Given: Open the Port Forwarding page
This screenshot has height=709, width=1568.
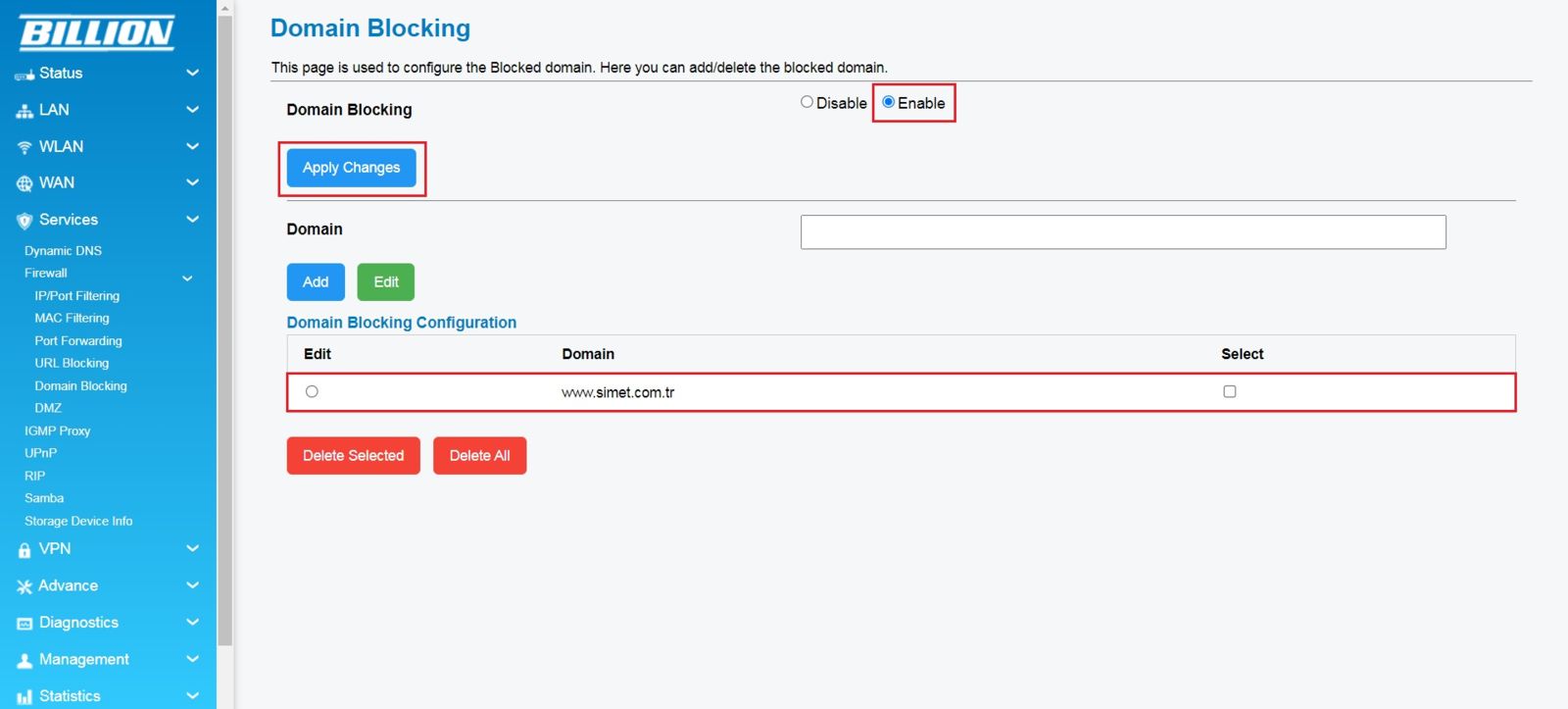Looking at the screenshot, I should click(78, 340).
